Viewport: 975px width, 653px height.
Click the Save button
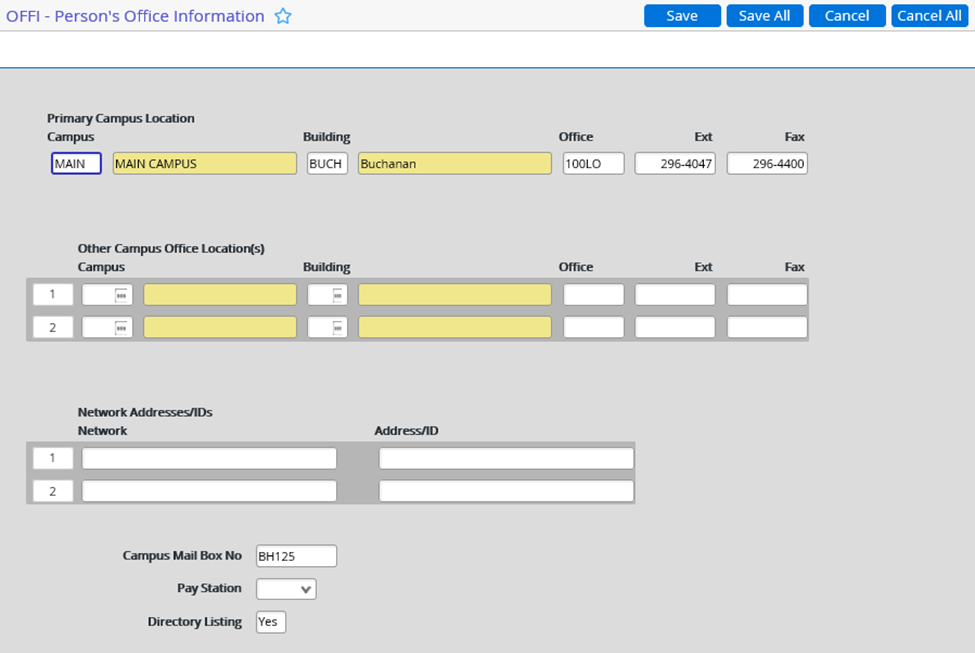[682, 16]
